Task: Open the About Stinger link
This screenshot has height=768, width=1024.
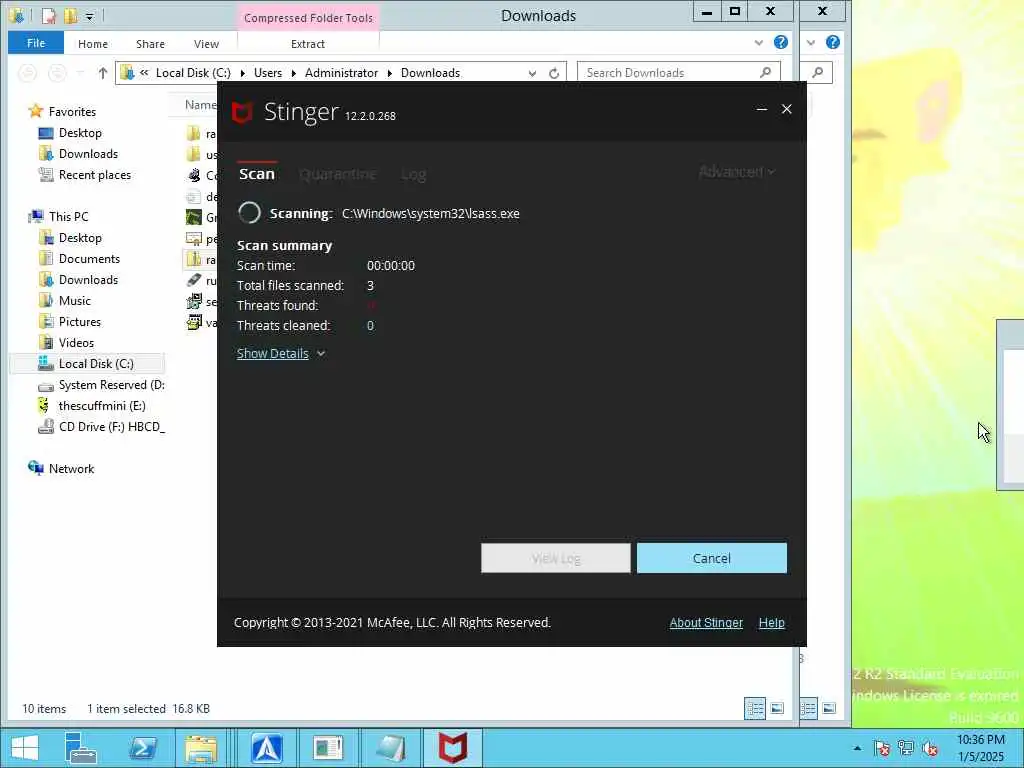Action: tap(706, 622)
